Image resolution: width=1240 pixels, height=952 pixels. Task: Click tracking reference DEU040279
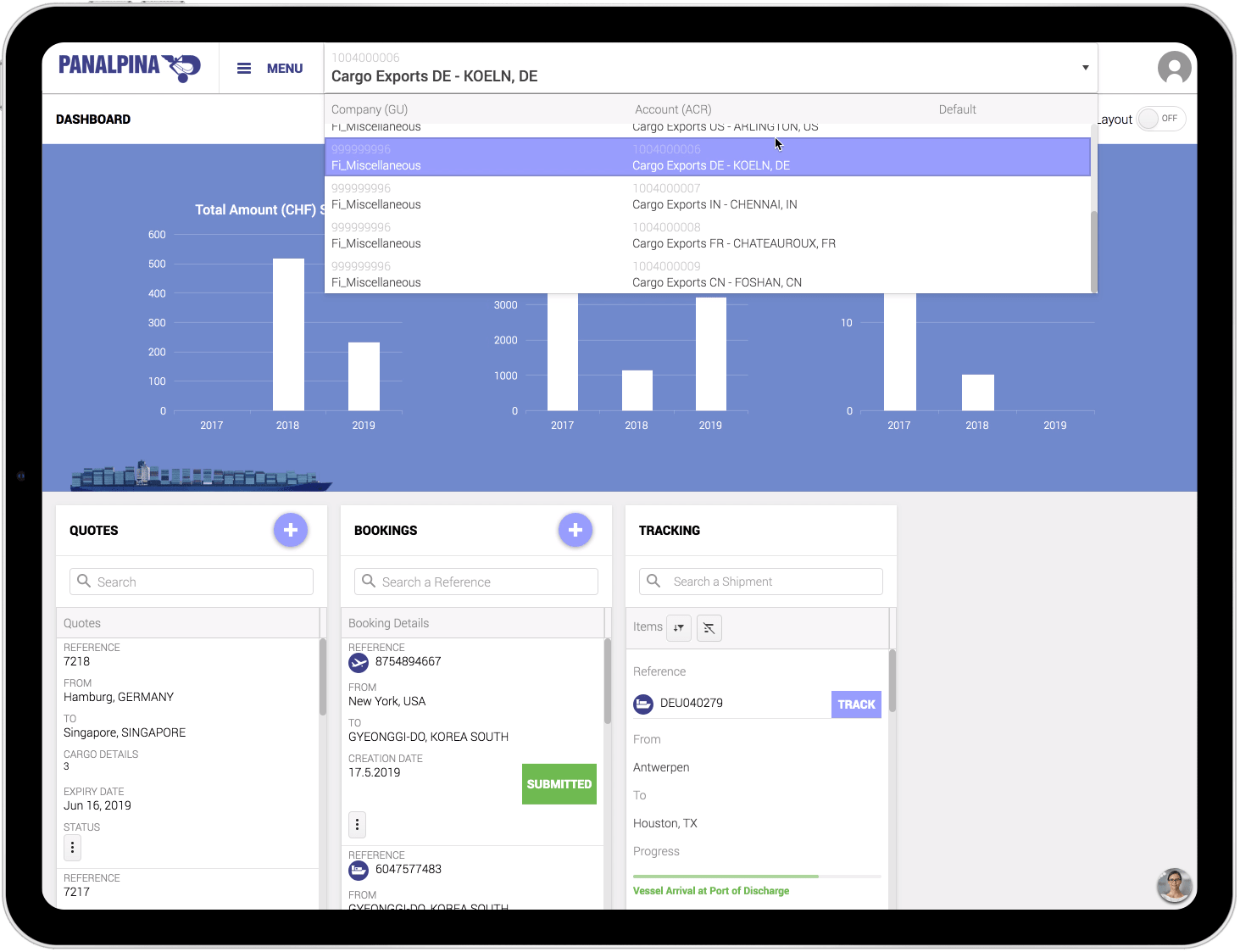(692, 703)
